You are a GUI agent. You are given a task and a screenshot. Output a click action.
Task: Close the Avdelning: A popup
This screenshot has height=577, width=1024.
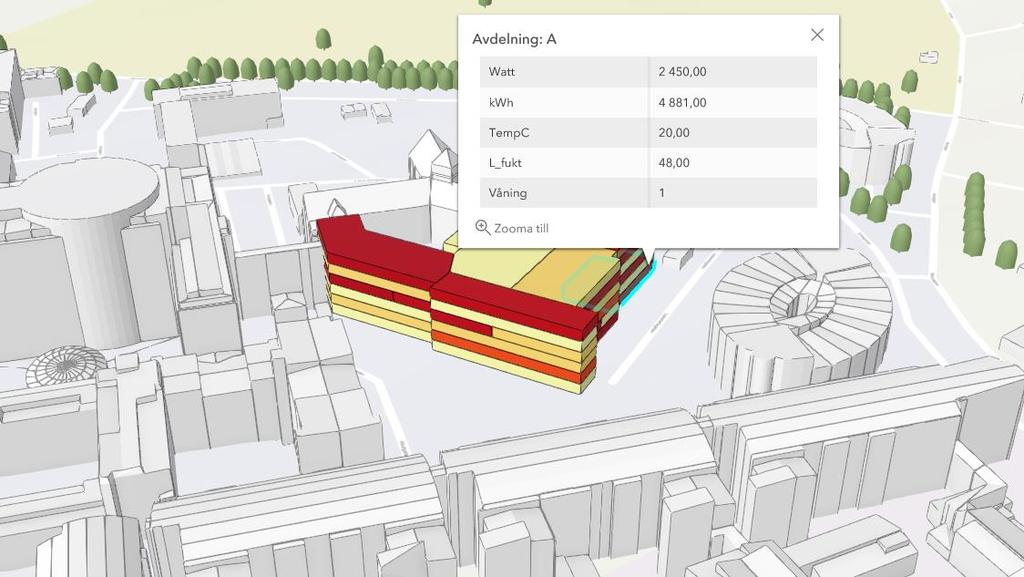tap(817, 35)
